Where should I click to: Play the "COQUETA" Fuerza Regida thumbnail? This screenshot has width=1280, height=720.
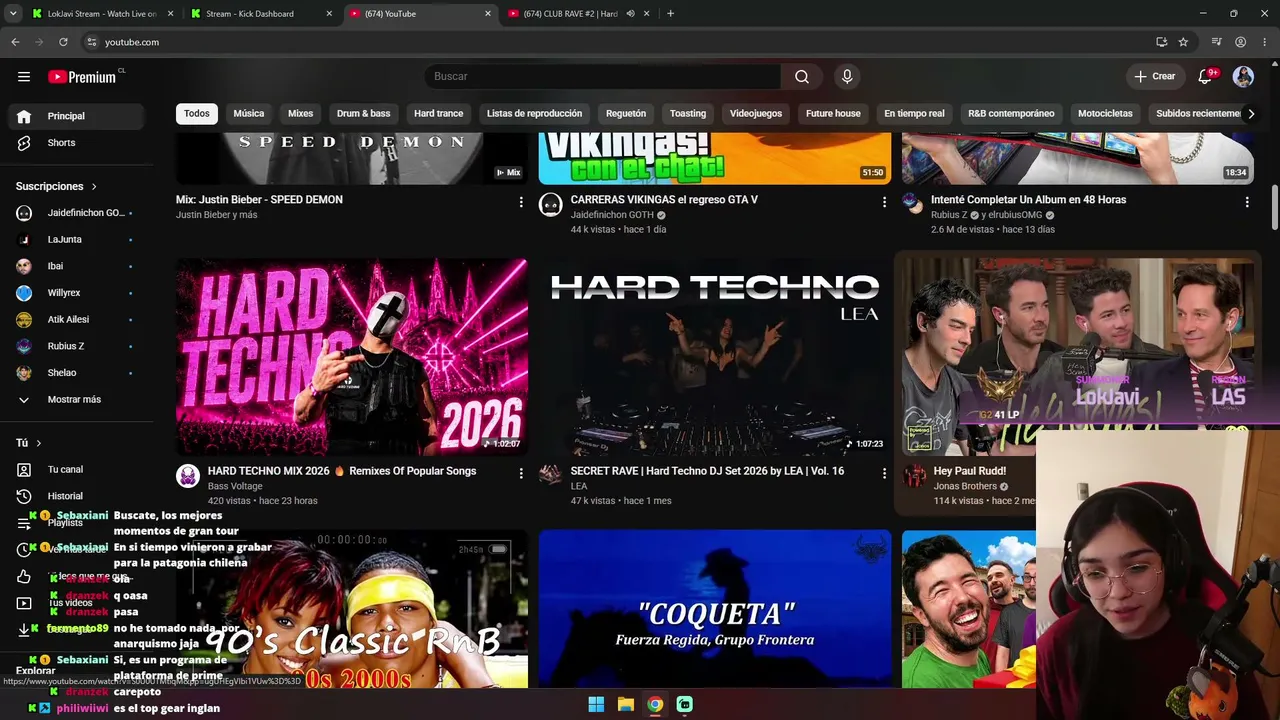(x=715, y=609)
